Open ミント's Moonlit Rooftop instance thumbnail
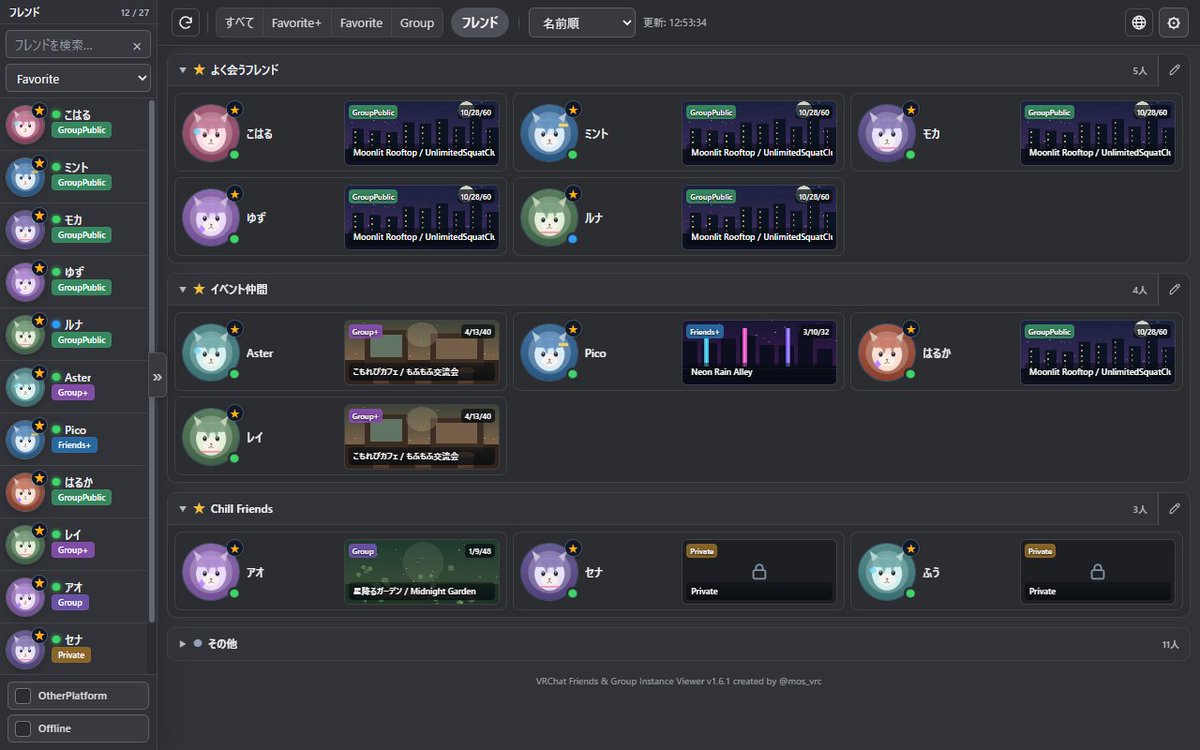This screenshot has height=750, width=1200. coord(759,133)
